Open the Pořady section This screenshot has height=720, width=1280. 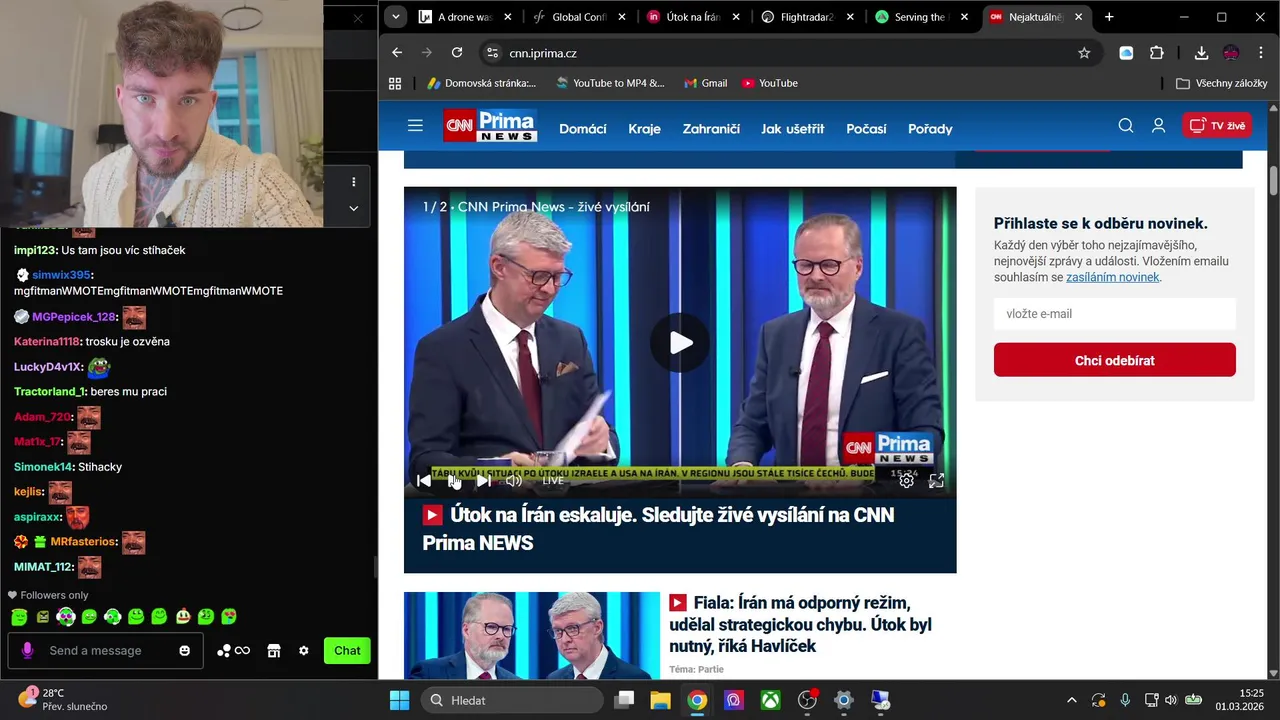[930, 129]
